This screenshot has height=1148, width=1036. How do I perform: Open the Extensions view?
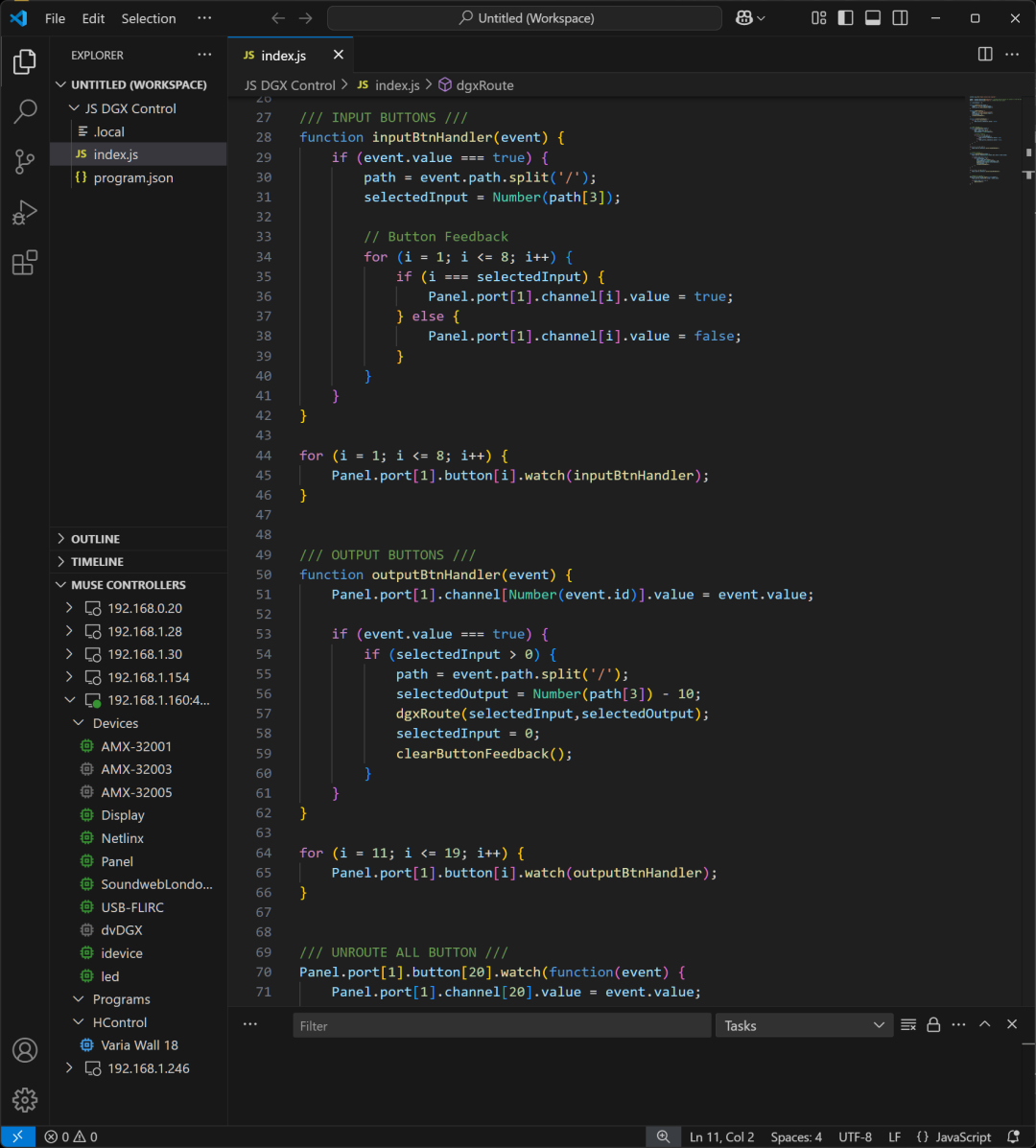(25, 263)
